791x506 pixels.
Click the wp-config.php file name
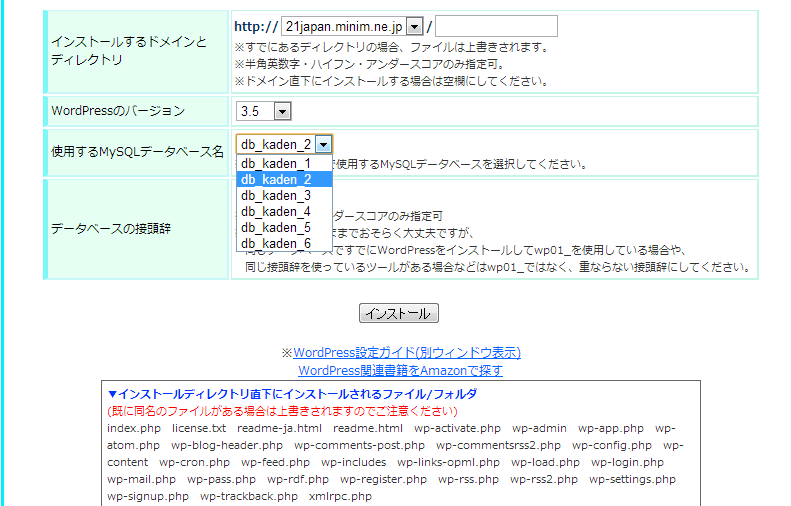pos(612,445)
